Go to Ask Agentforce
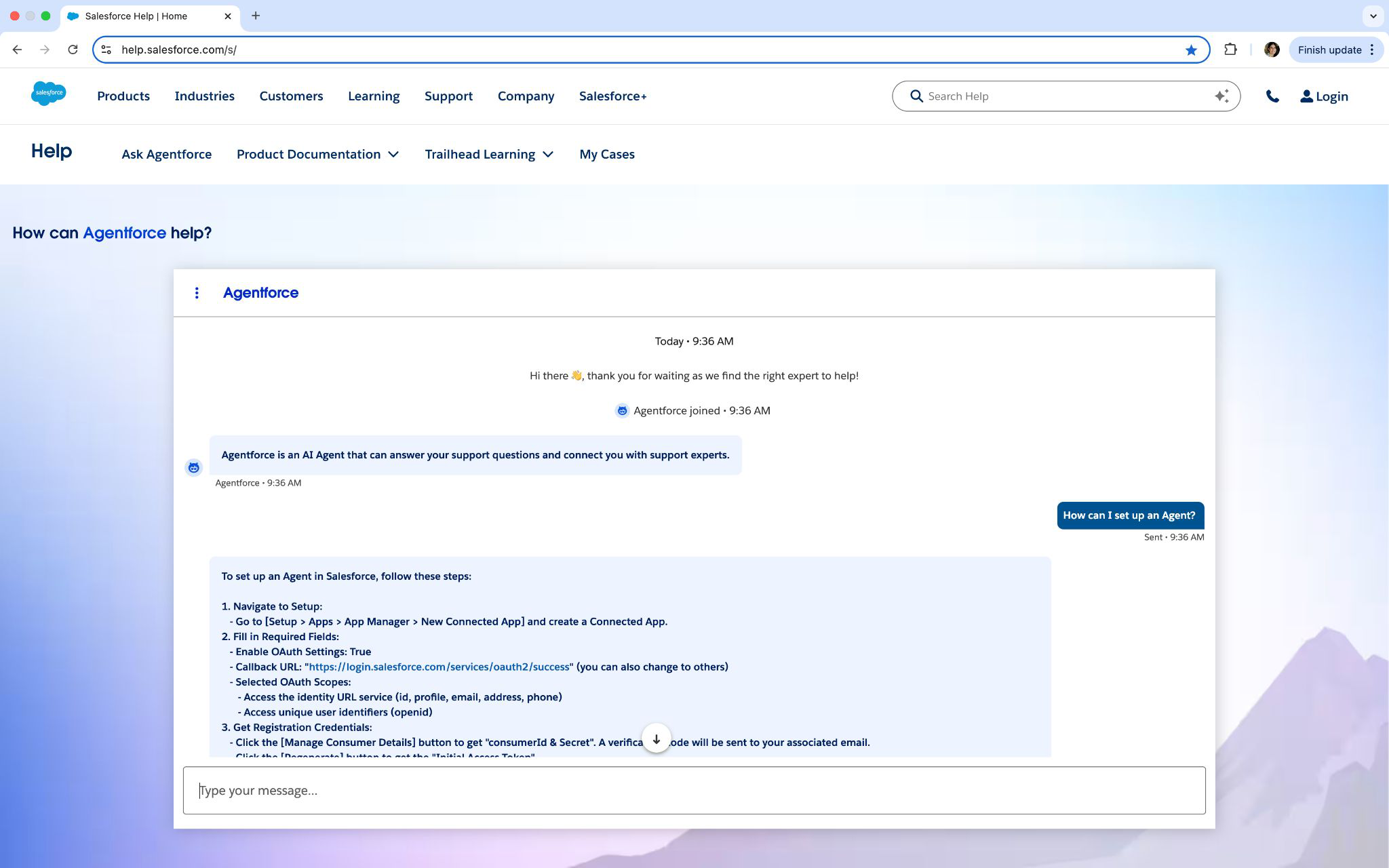1389x868 pixels. pyautogui.click(x=167, y=155)
